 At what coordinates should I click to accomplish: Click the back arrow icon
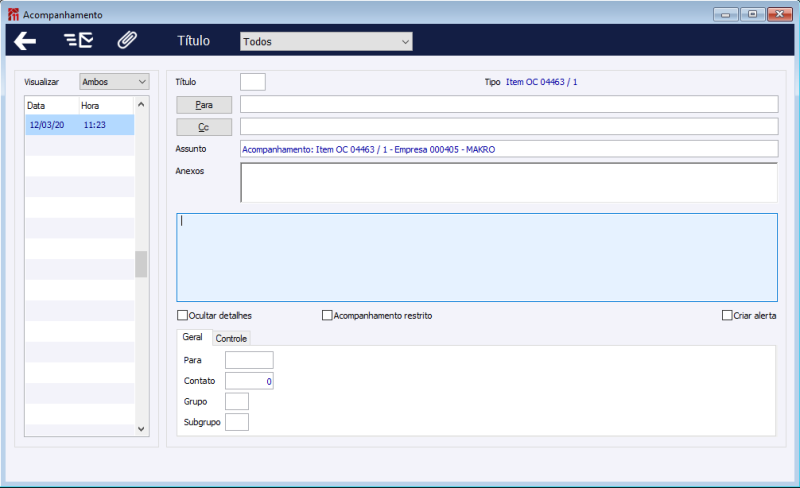(25, 41)
